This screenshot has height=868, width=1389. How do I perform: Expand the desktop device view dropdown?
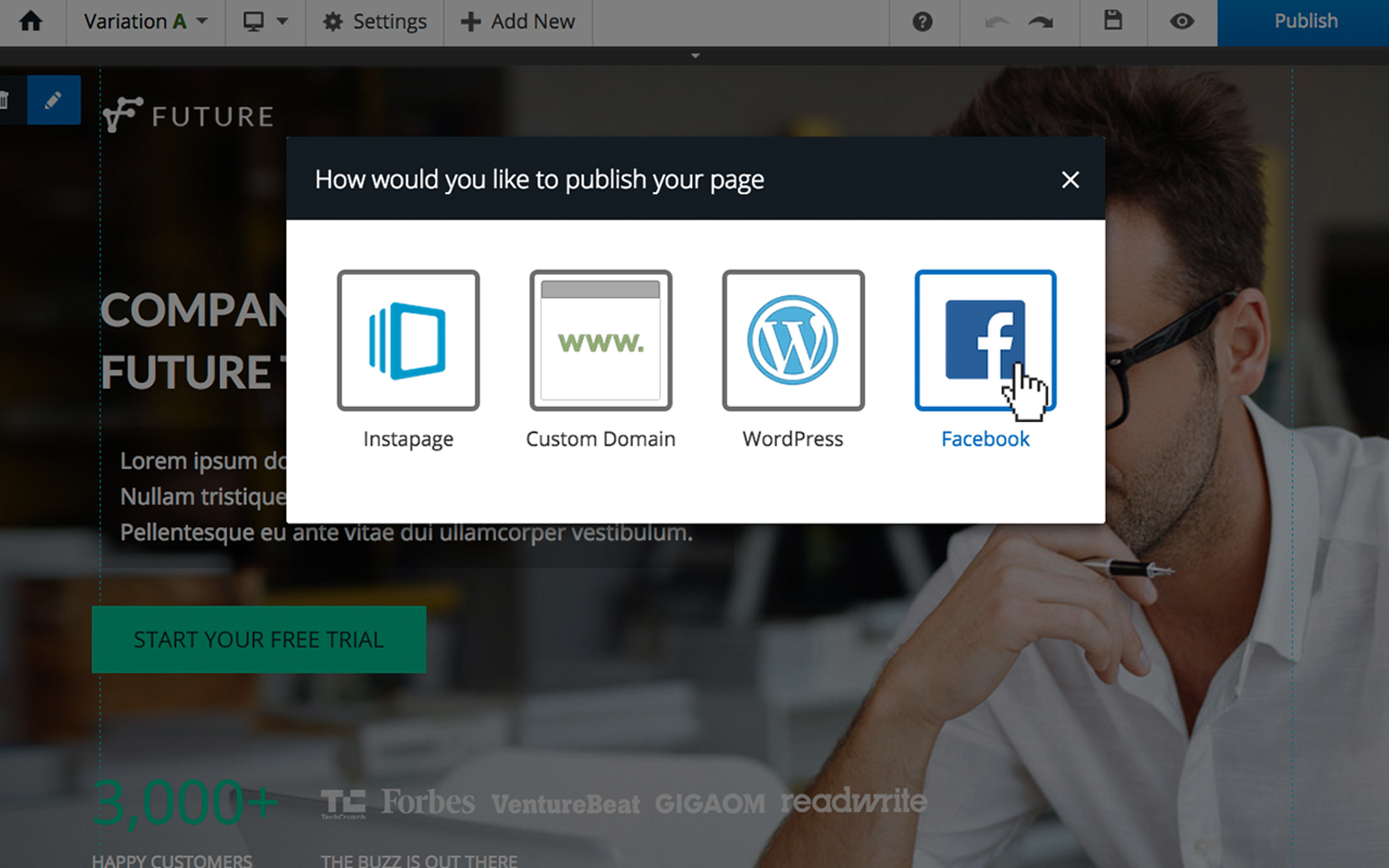[264, 22]
